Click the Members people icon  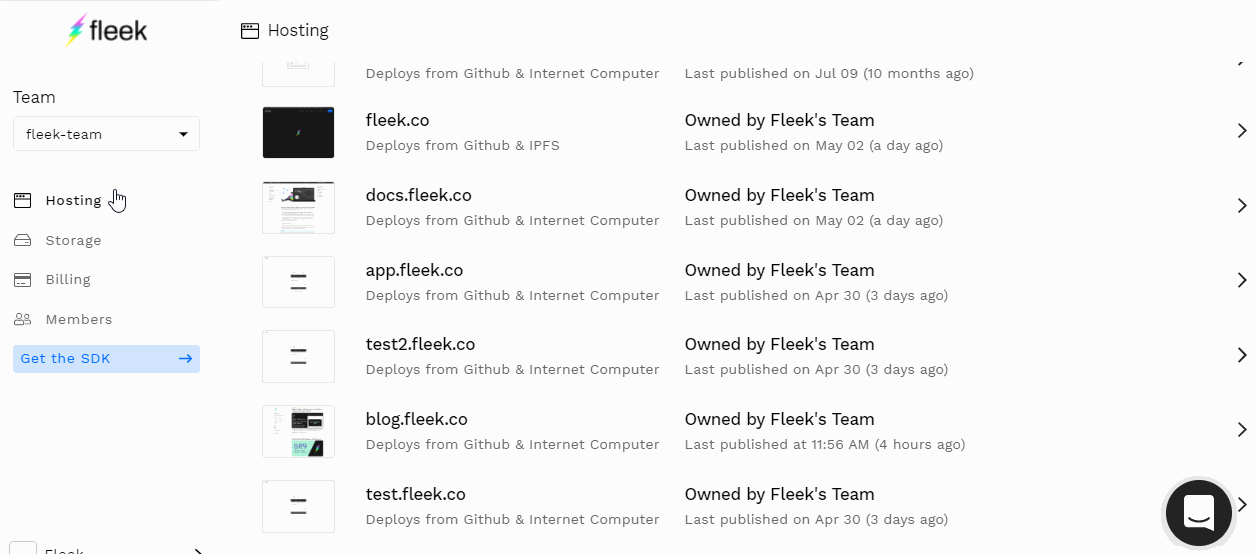click(x=23, y=320)
